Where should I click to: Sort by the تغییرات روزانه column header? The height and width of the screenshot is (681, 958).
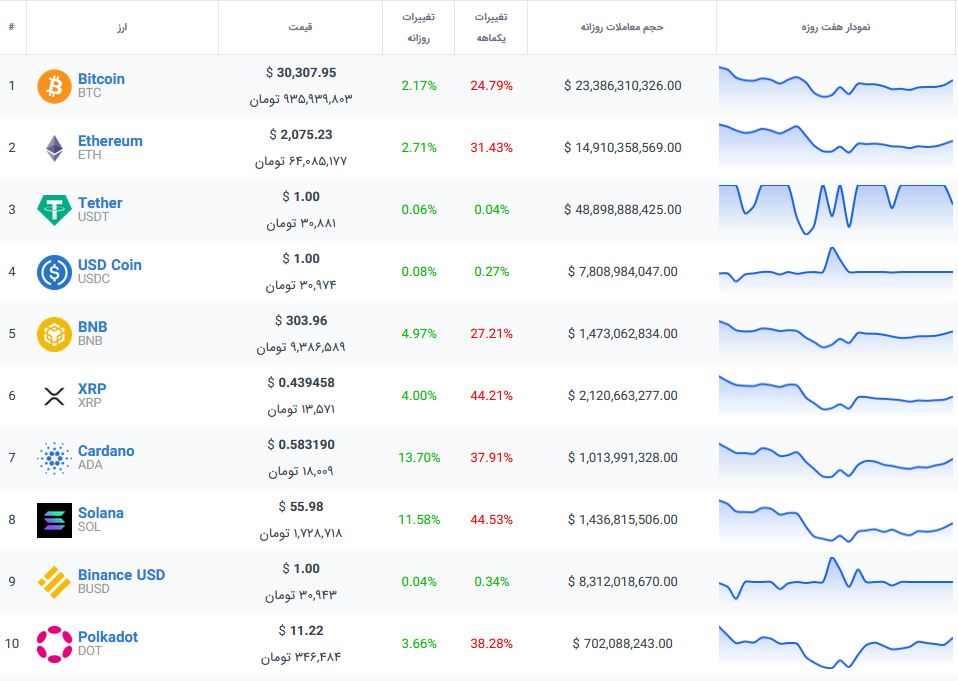tap(419, 27)
